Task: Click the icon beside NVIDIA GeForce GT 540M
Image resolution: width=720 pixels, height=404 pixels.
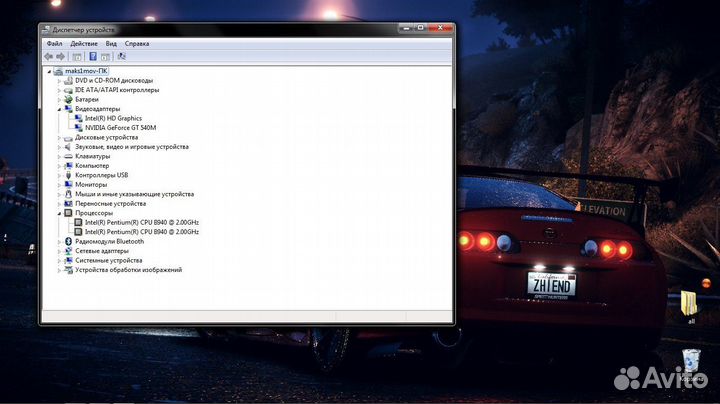Action: (79, 128)
